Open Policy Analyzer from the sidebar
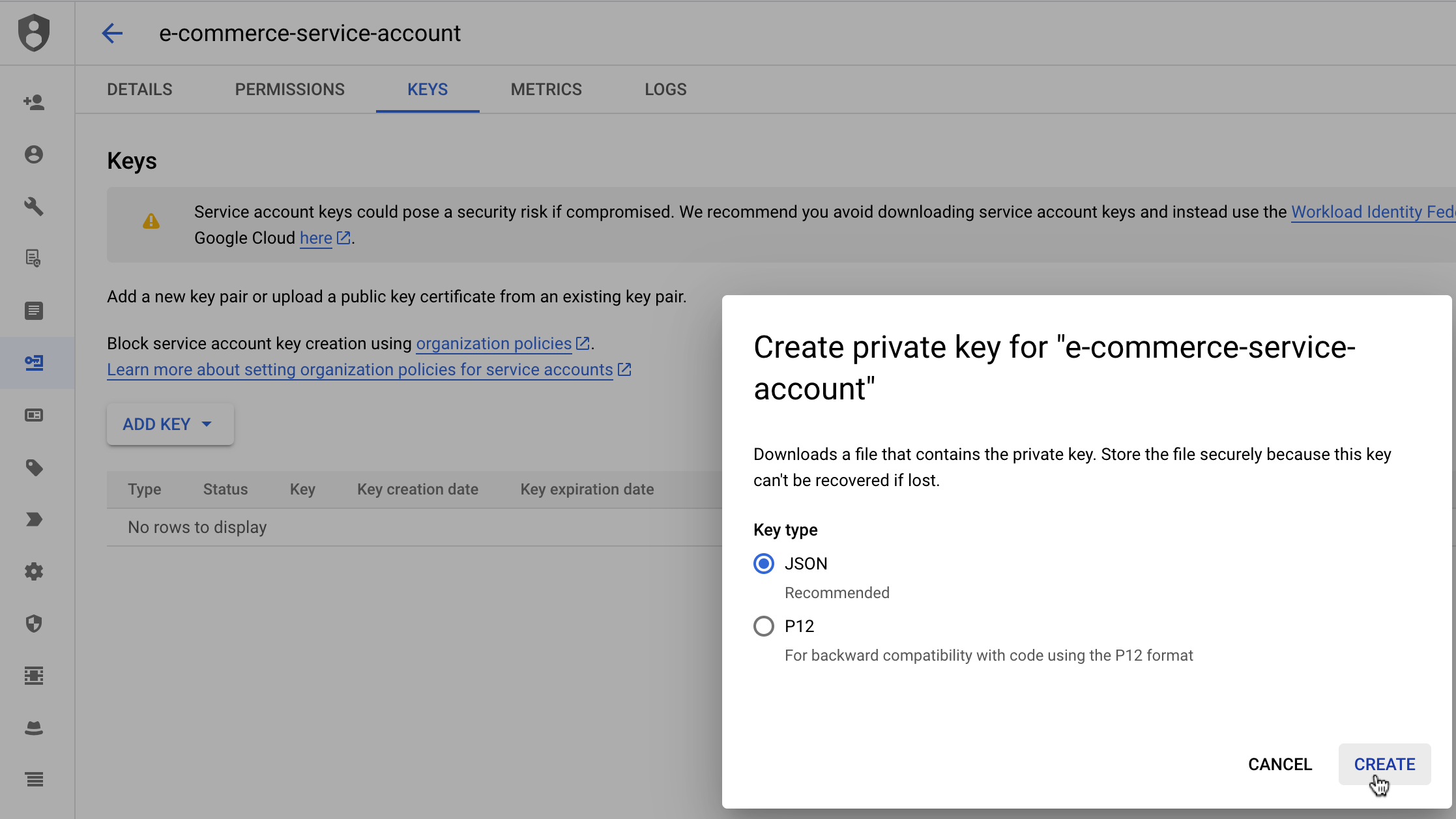1456x819 pixels. click(34, 259)
